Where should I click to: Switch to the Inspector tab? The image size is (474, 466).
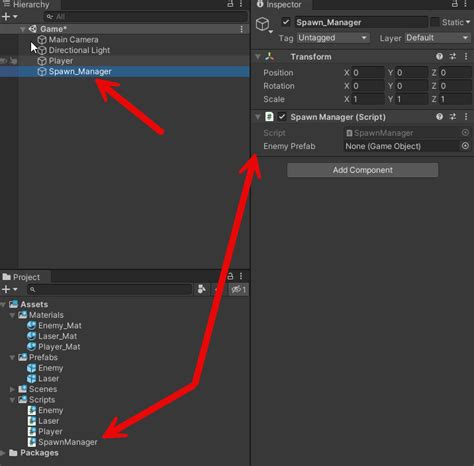click(x=279, y=5)
